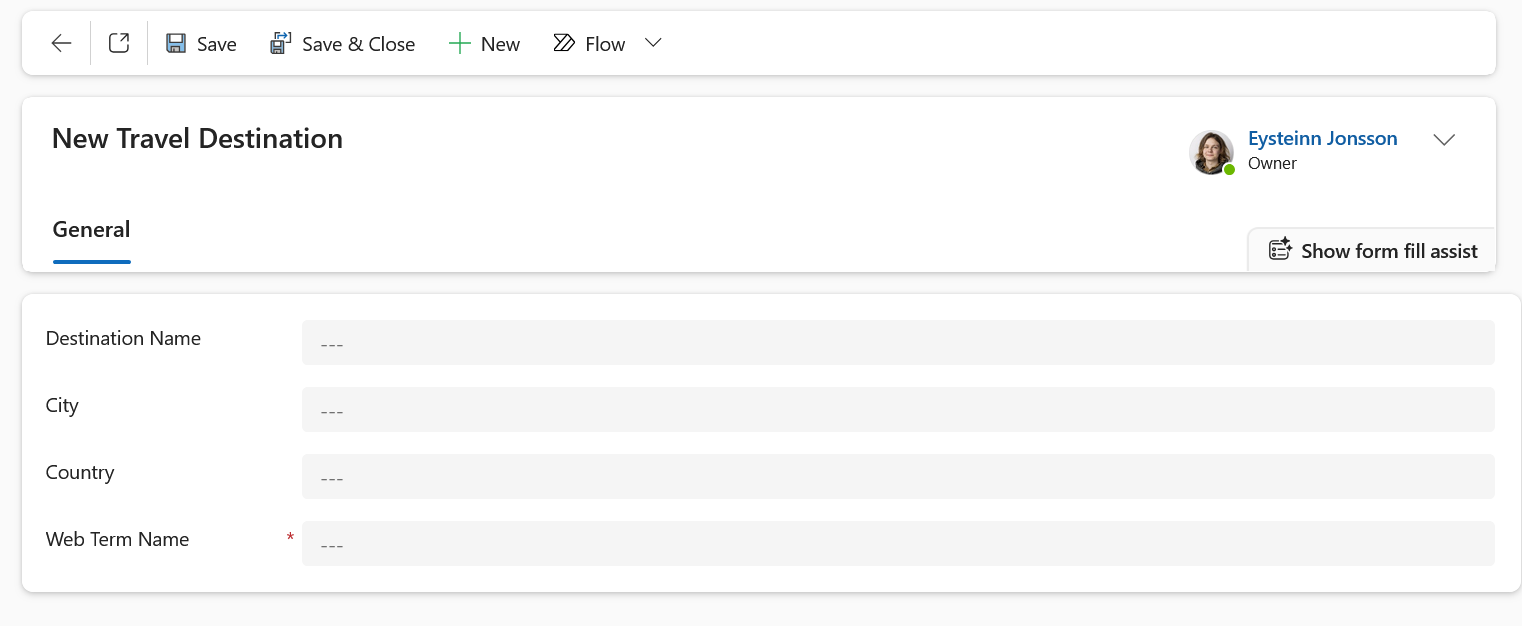Screen dimensions: 1523x626
Task: Click the Save floppy disk icon
Action: click(176, 43)
